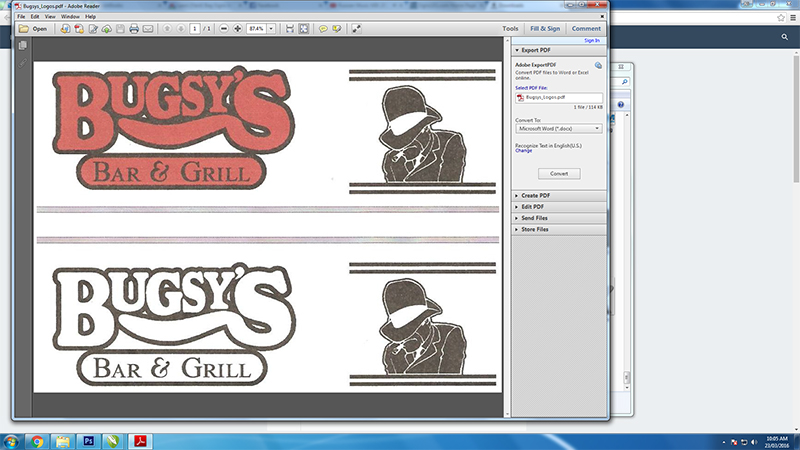Image resolution: width=800 pixels, height=450 pixels.
Task: Click the Select PDF File link
Action: click(x=531, y=88)
